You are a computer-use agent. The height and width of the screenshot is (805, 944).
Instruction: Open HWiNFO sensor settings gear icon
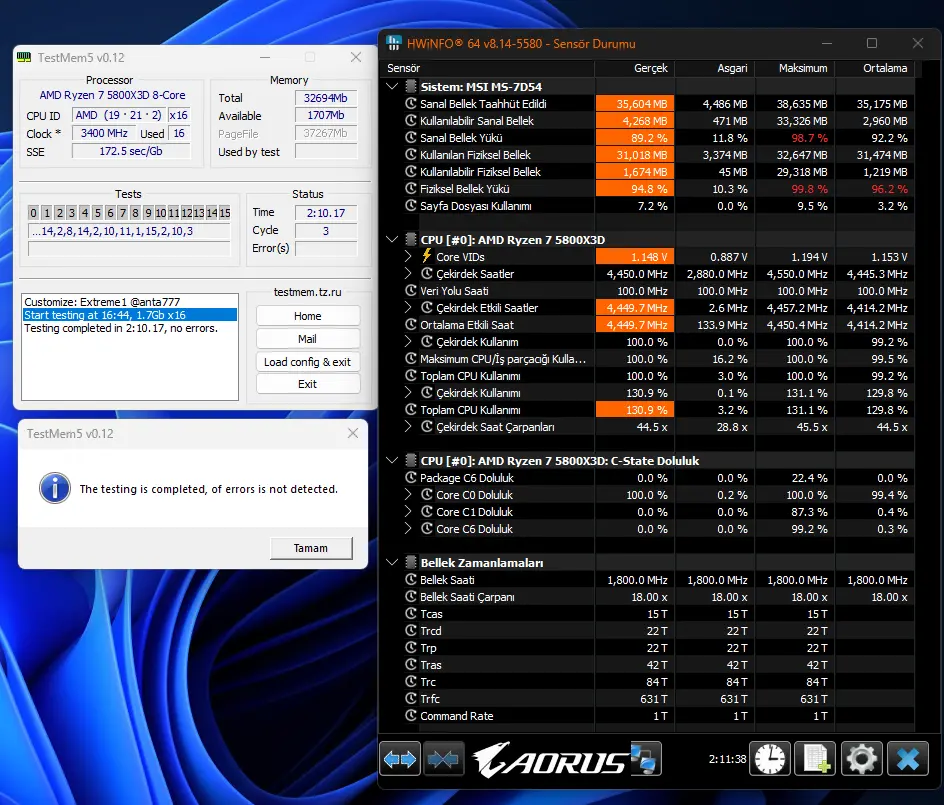click(862, 759)
